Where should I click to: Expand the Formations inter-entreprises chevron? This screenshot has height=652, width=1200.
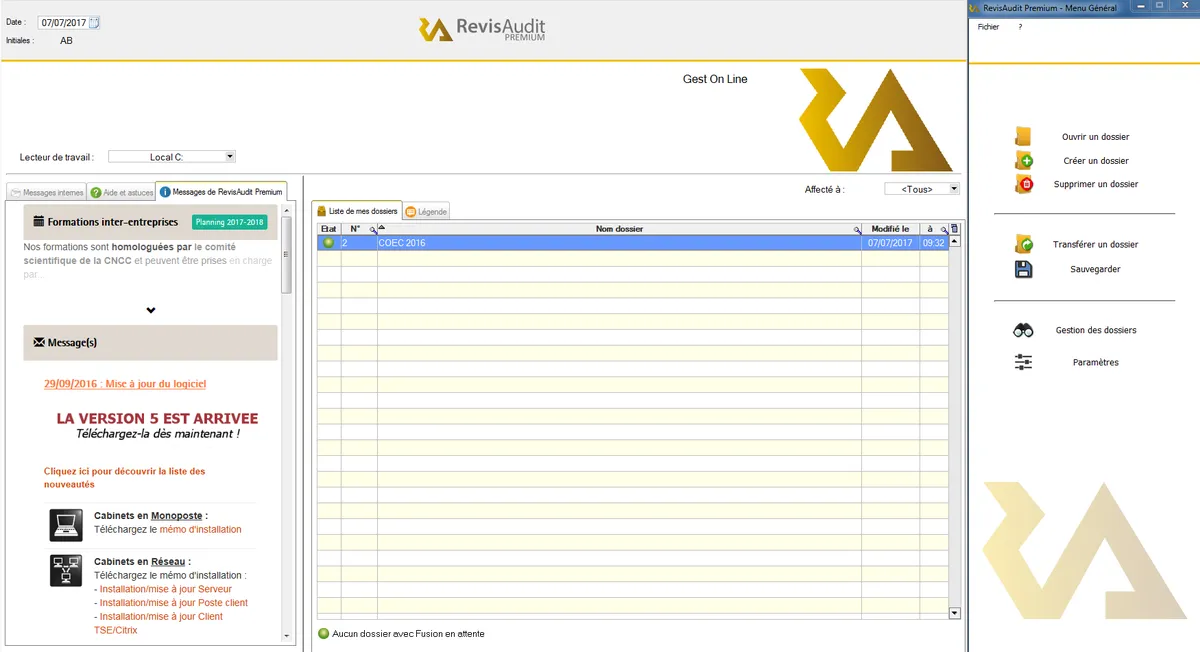151,310
